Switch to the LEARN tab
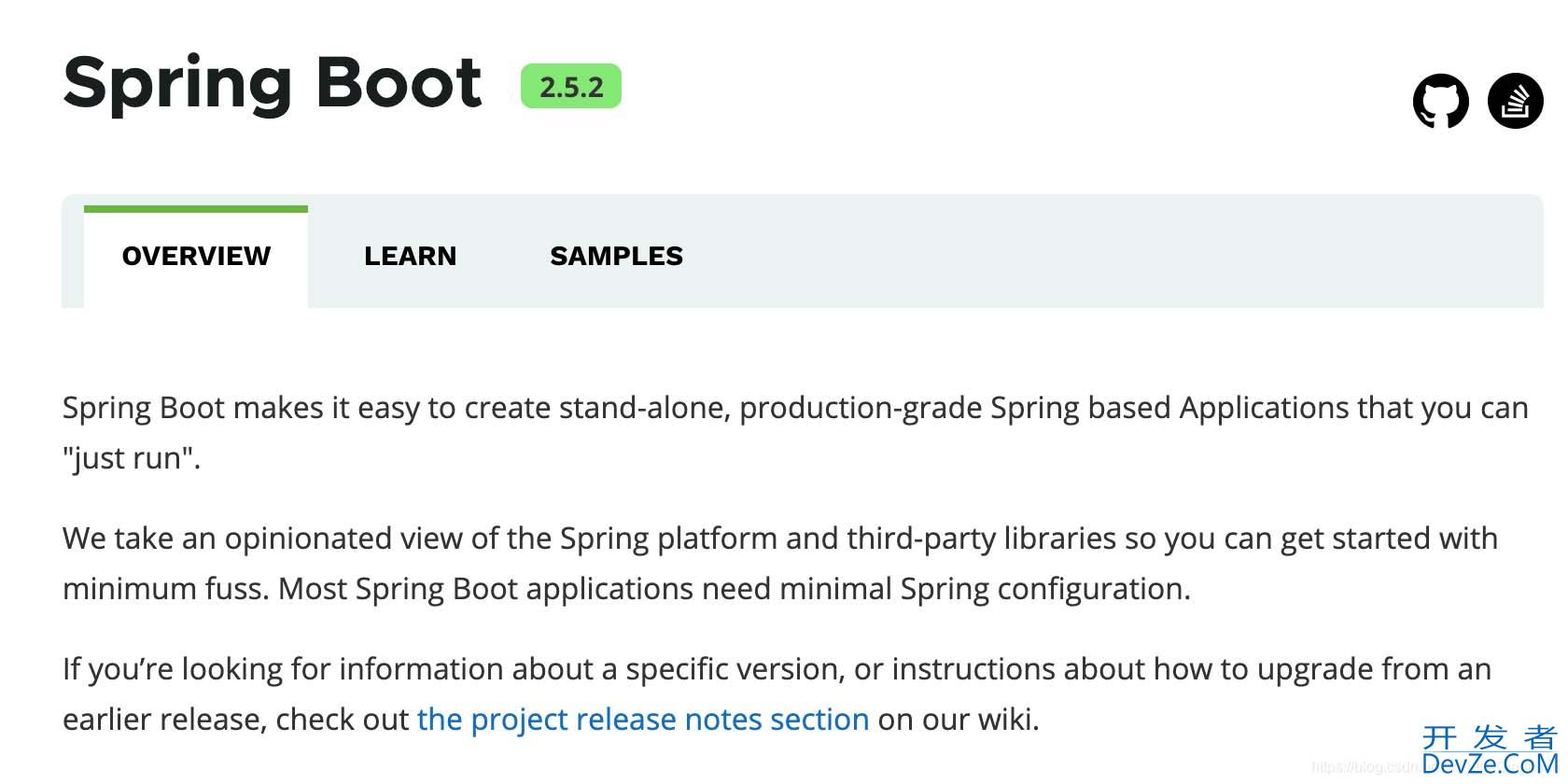 click(x=410, y=256)
